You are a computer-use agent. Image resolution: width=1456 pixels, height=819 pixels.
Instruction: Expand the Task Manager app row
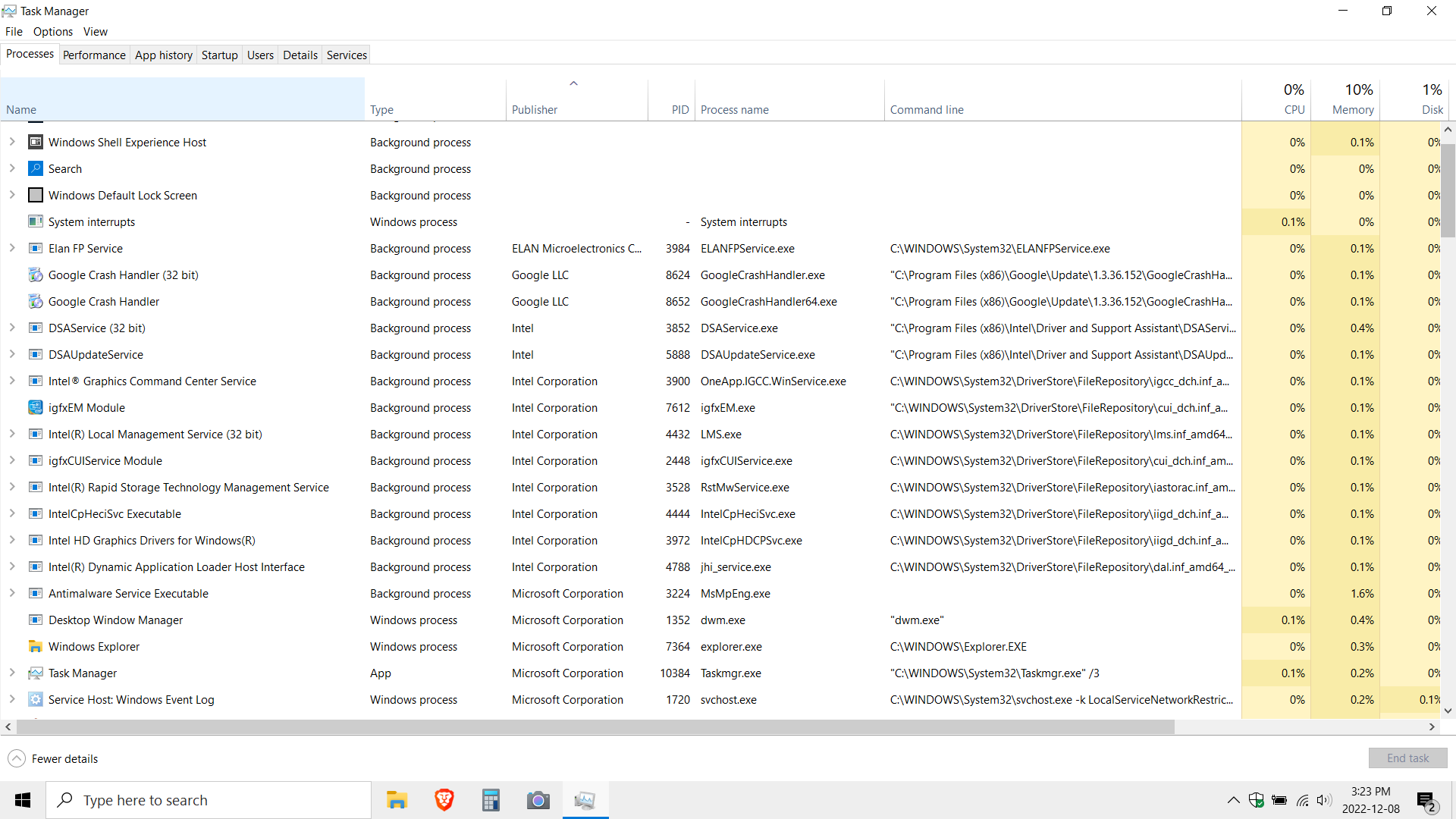[x=12, y=673]
